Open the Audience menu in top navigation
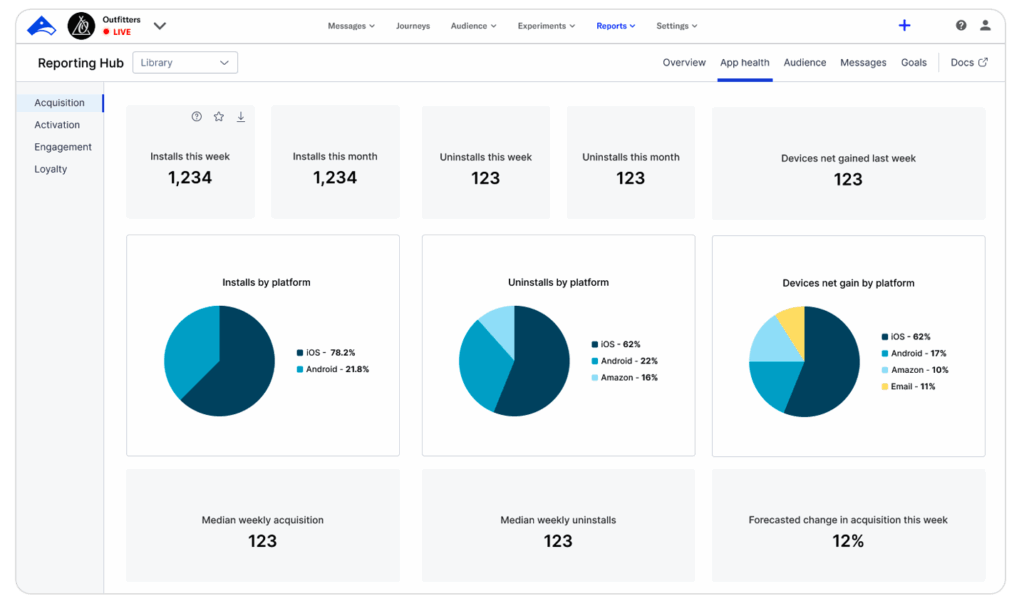The image size is (1024, 606). 473,26
